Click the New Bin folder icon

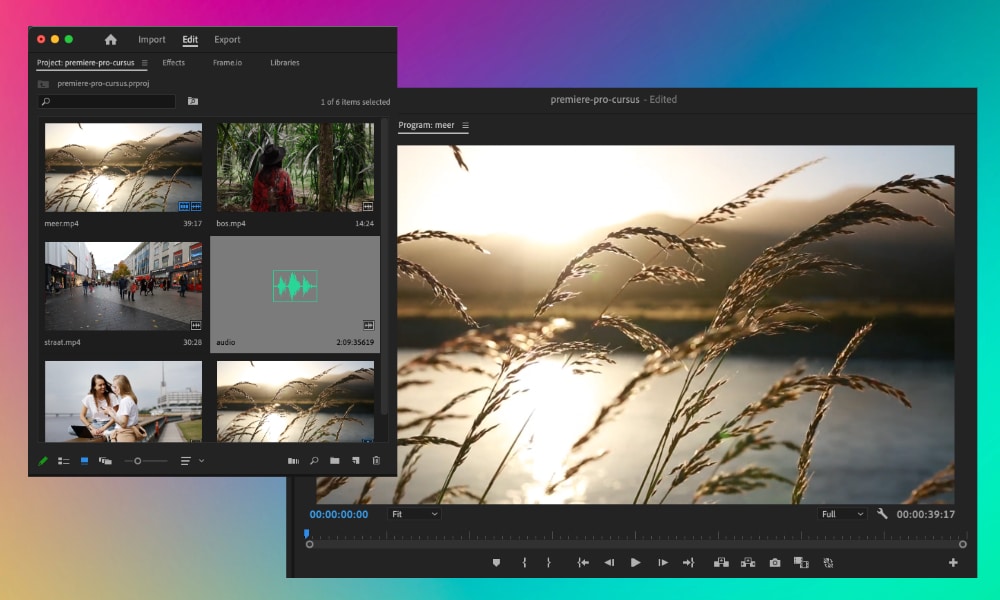click(x=335, y=461)
